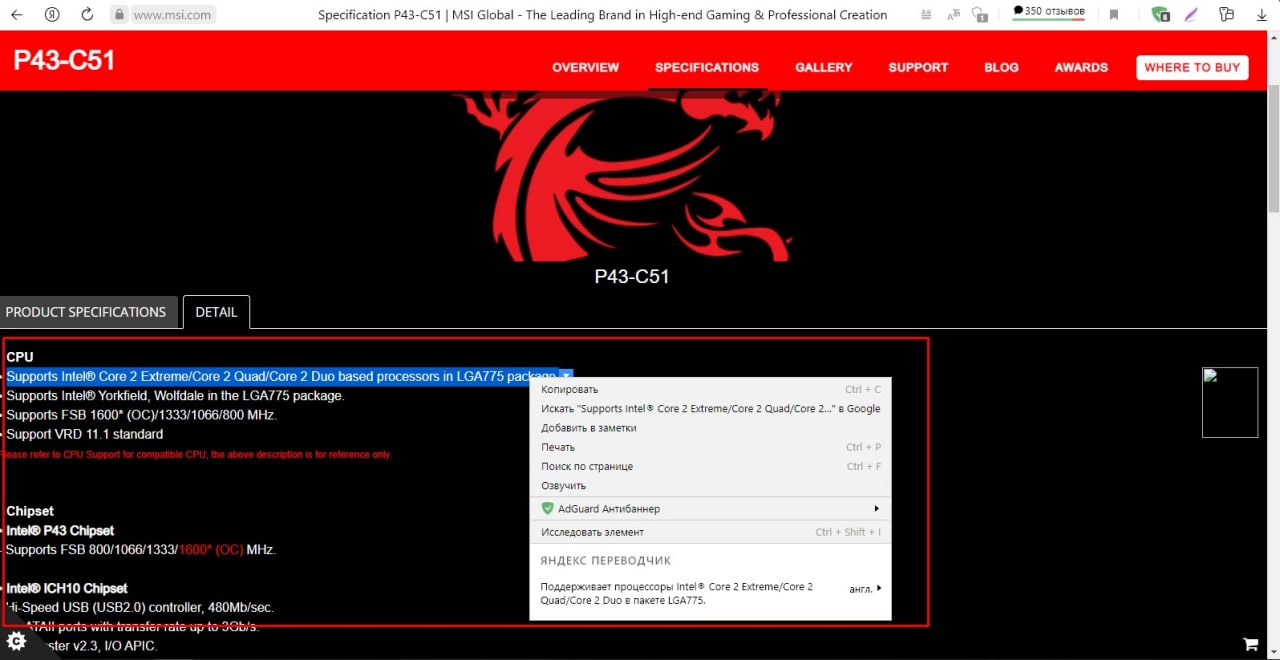Open the Protect shield icon with counter
The height and width of the screenshot is (660, 1280).
(980, 15)
